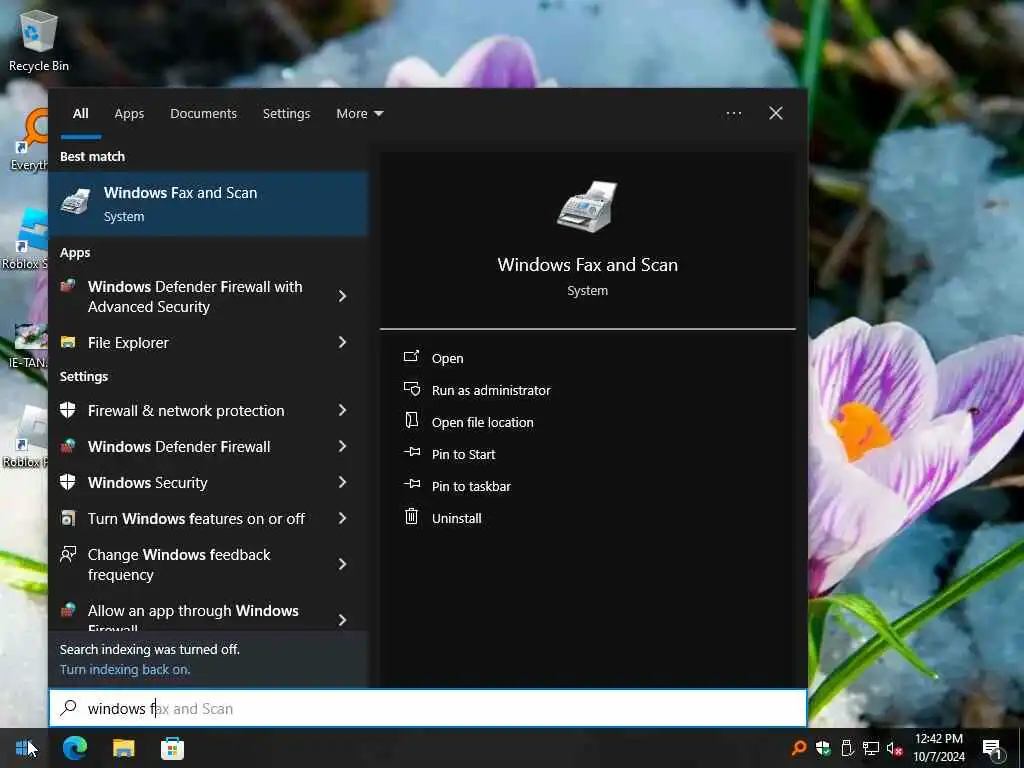1024x768 pixels.
Task: Click Search indexing was turned off text
Action: [x=150, y=649]
